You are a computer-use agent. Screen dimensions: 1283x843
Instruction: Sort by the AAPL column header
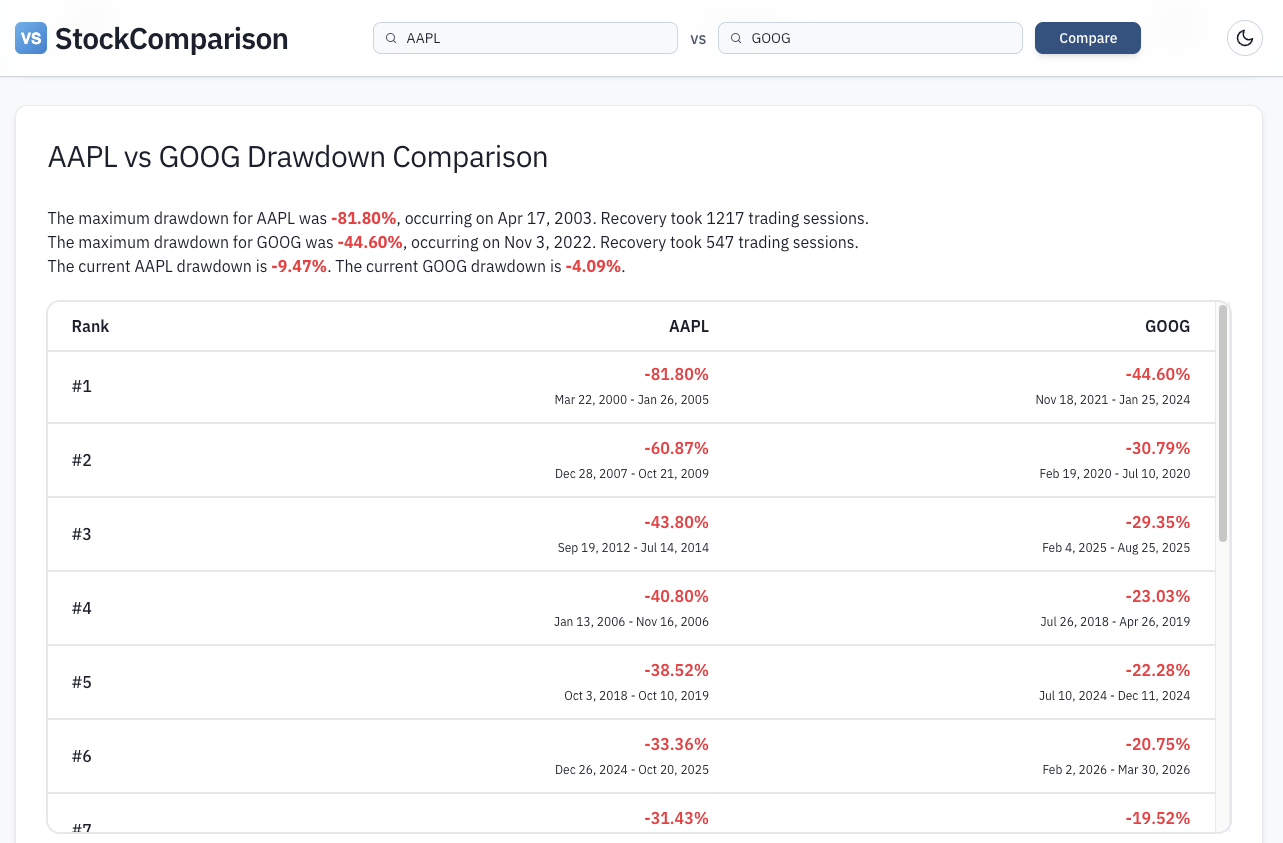[688, 326]
